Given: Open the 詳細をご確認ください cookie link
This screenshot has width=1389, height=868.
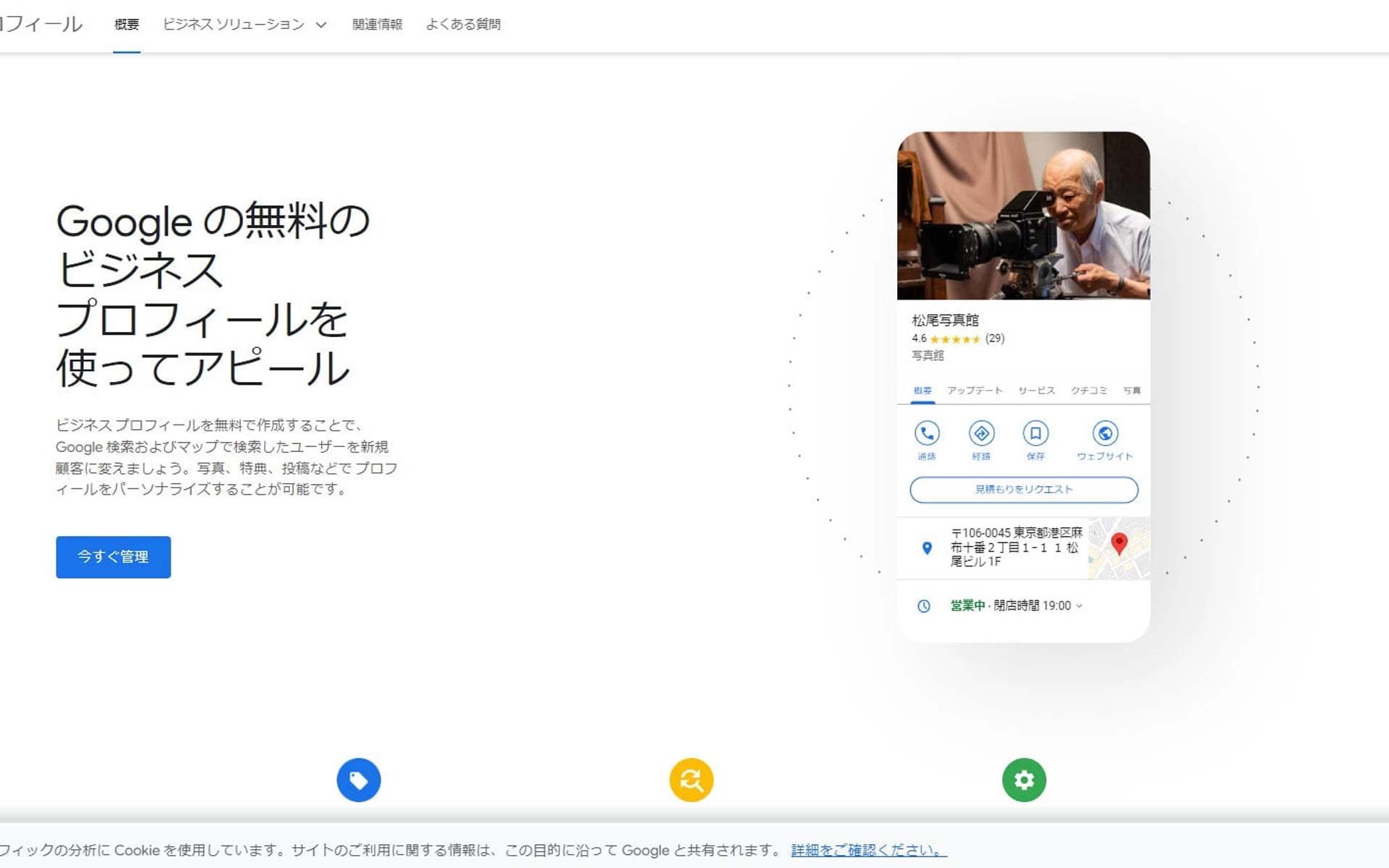Looking at the screenshot, I should [x=868, y=850].
